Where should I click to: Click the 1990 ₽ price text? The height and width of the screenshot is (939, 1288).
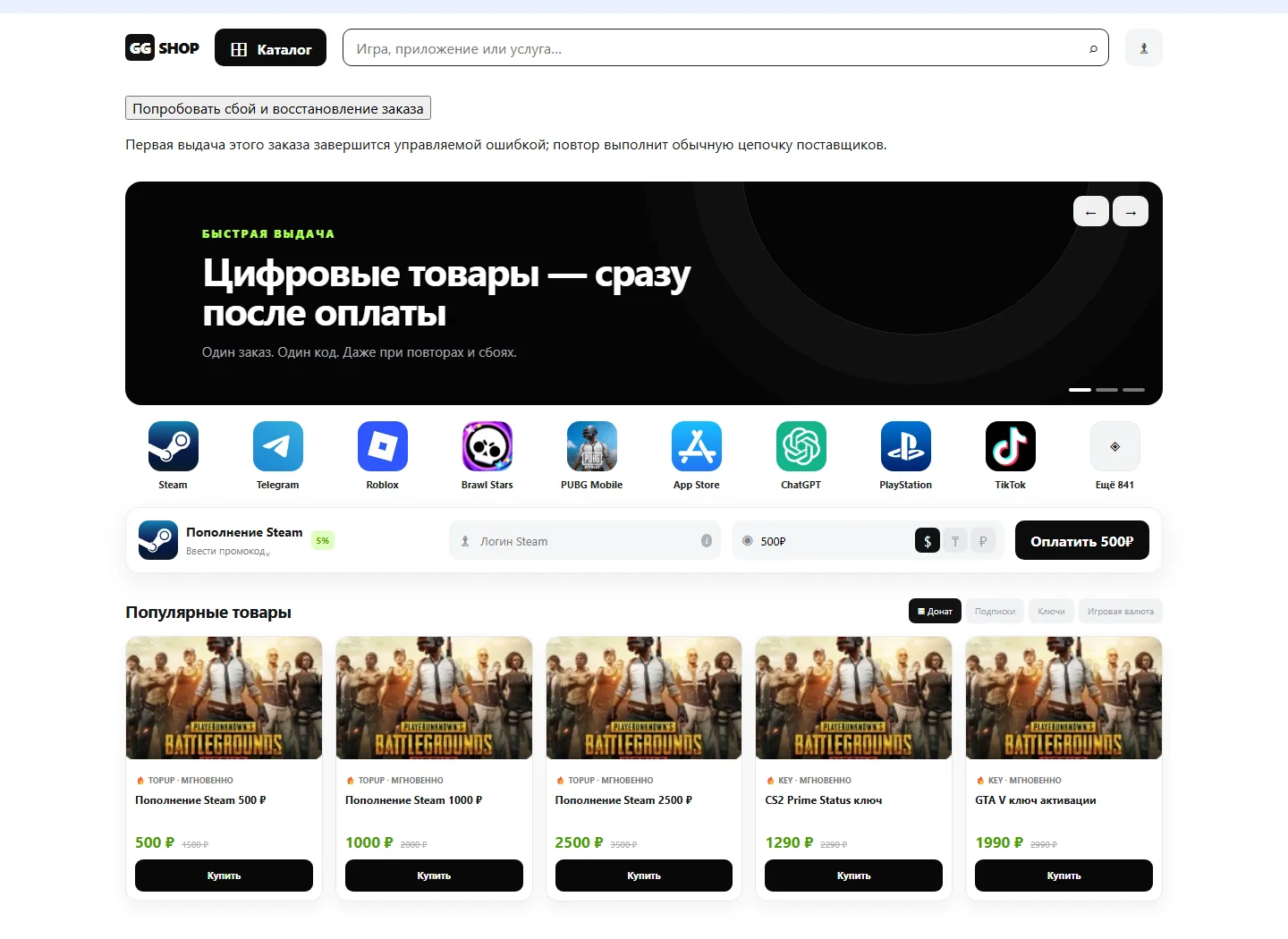pyautogui.click(x=999, y=842)
